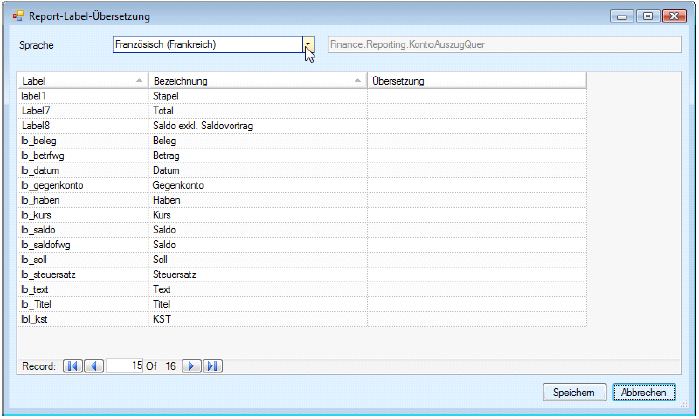The image size is (699, 419).
Task: Select the lb_kurs cell
Action: tap(83, 215)
